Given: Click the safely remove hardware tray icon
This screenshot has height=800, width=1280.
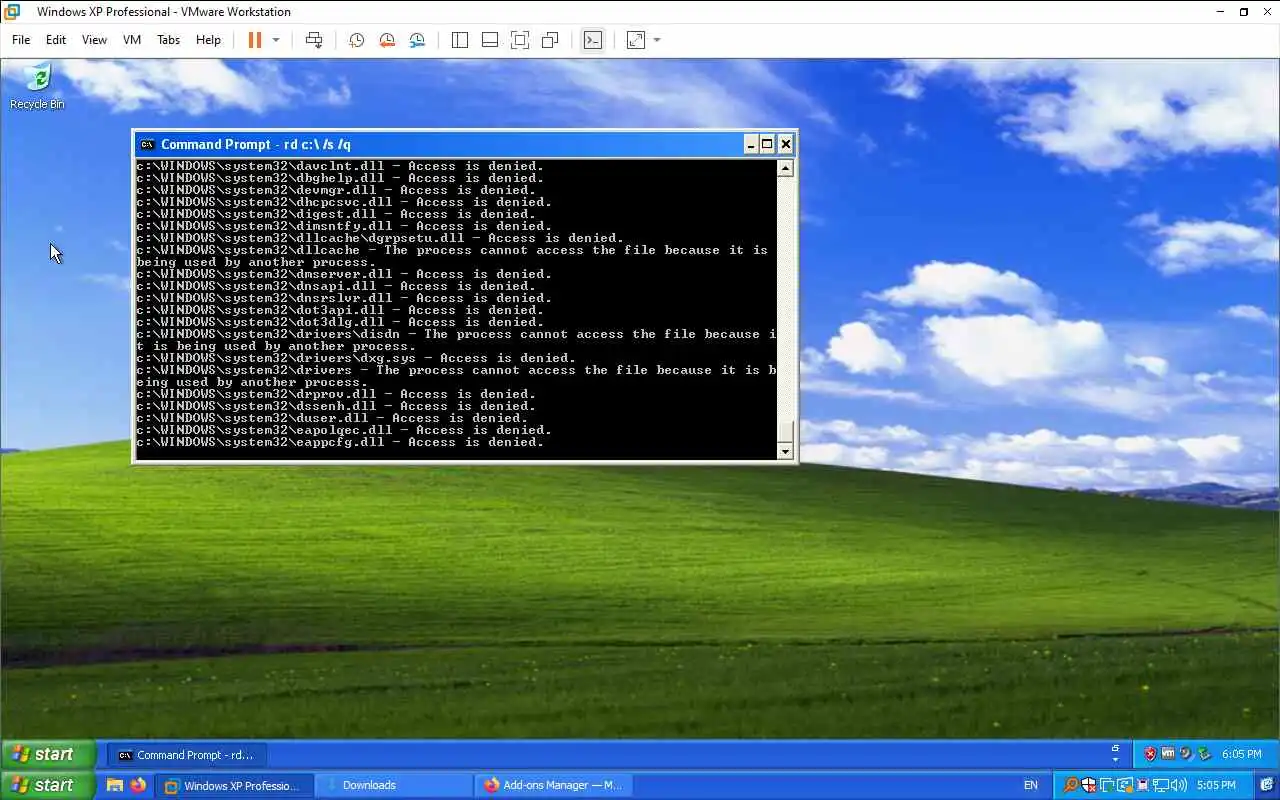Looking at the screenshot, I should 1204,754.
